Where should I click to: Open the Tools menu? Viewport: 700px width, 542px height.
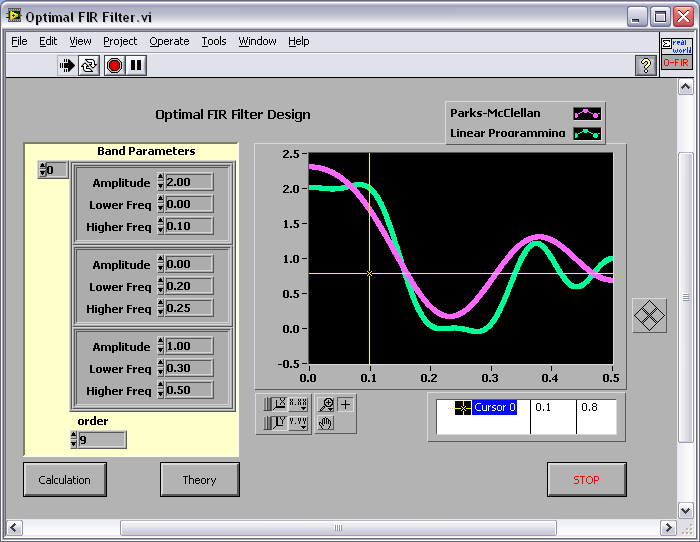pyautogui.click(x=214, y=41)
